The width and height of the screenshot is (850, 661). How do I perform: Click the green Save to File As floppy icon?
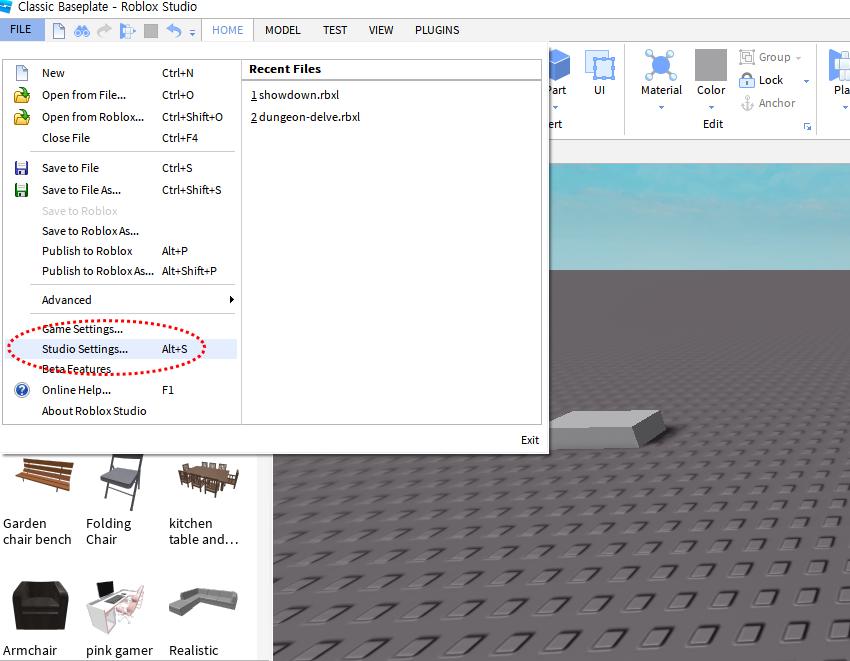21,190
